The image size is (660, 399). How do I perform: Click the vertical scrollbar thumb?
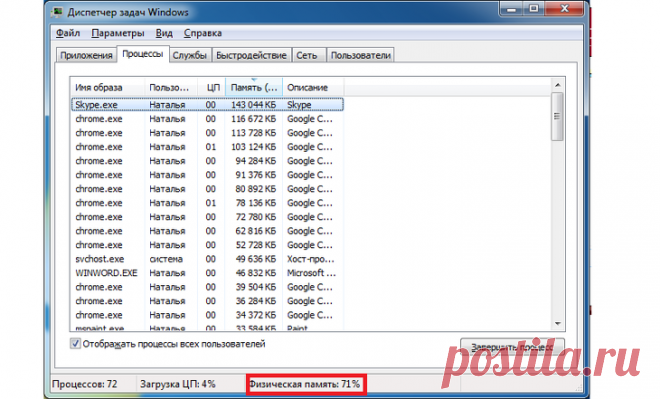coord(558,117)
